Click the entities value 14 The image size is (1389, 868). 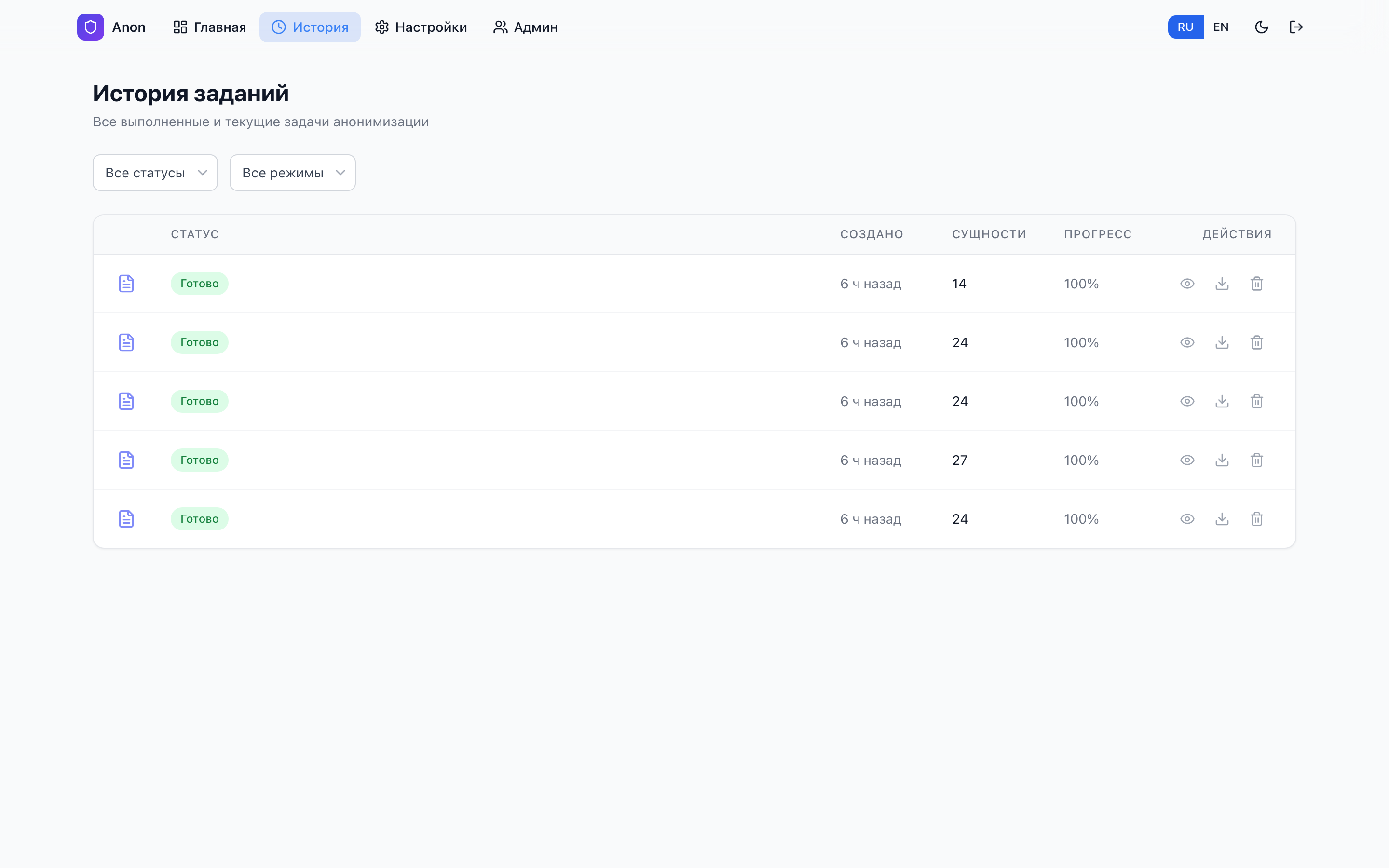click(x=959, y=284)
